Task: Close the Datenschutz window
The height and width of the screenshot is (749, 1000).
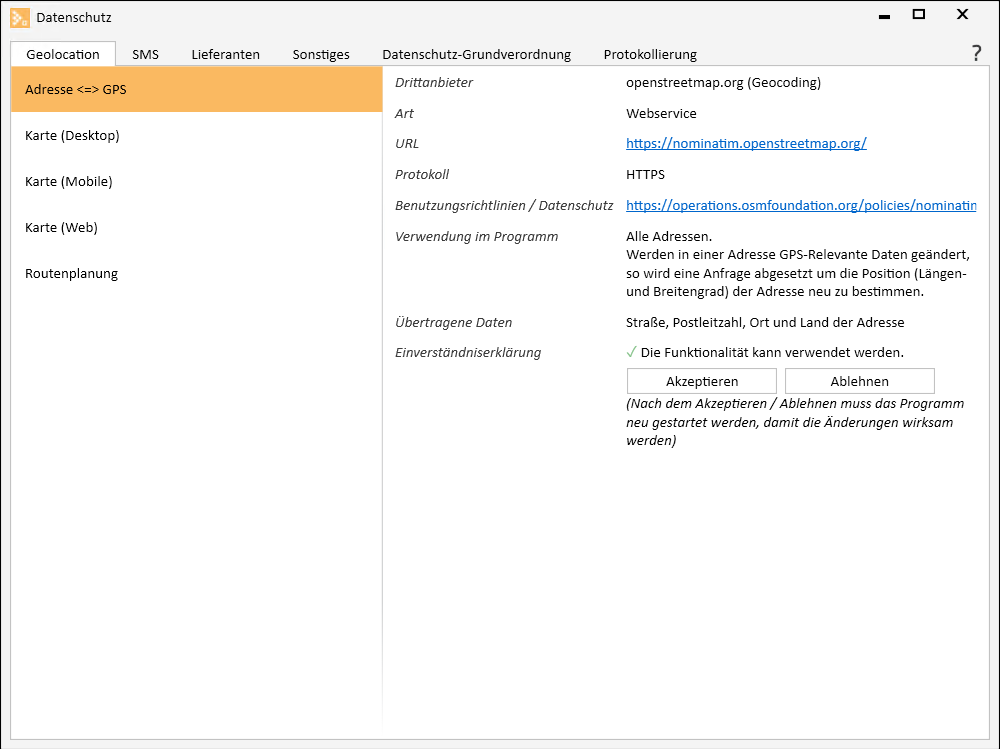Action: (x=962, y=15)
